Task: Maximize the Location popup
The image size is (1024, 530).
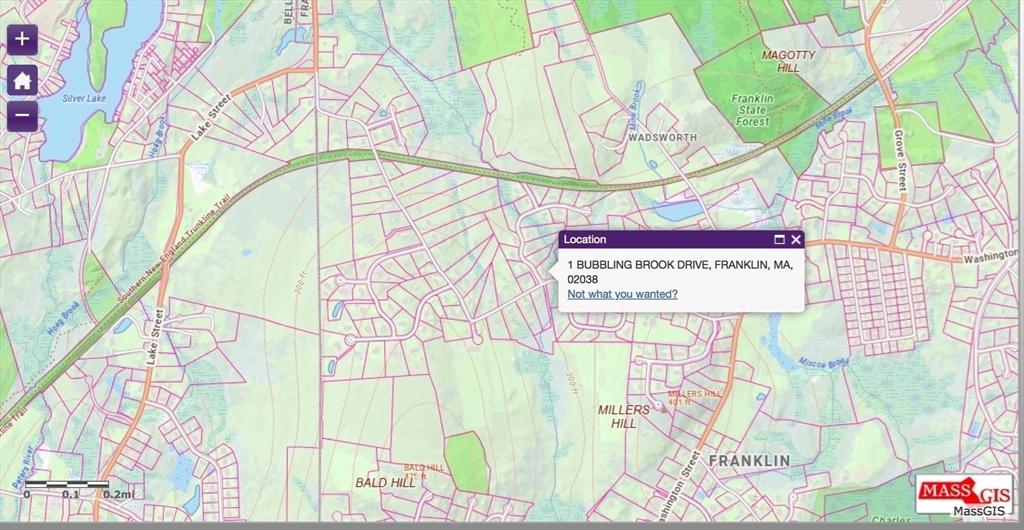Action: click(x=779, y=240)
